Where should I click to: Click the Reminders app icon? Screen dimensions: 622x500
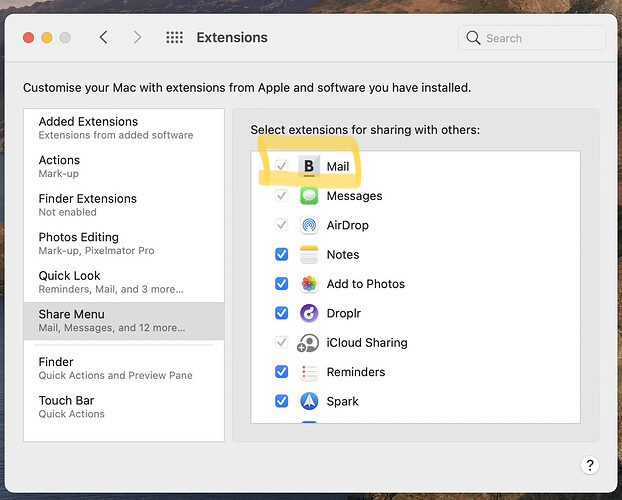[x=309, y=372]
